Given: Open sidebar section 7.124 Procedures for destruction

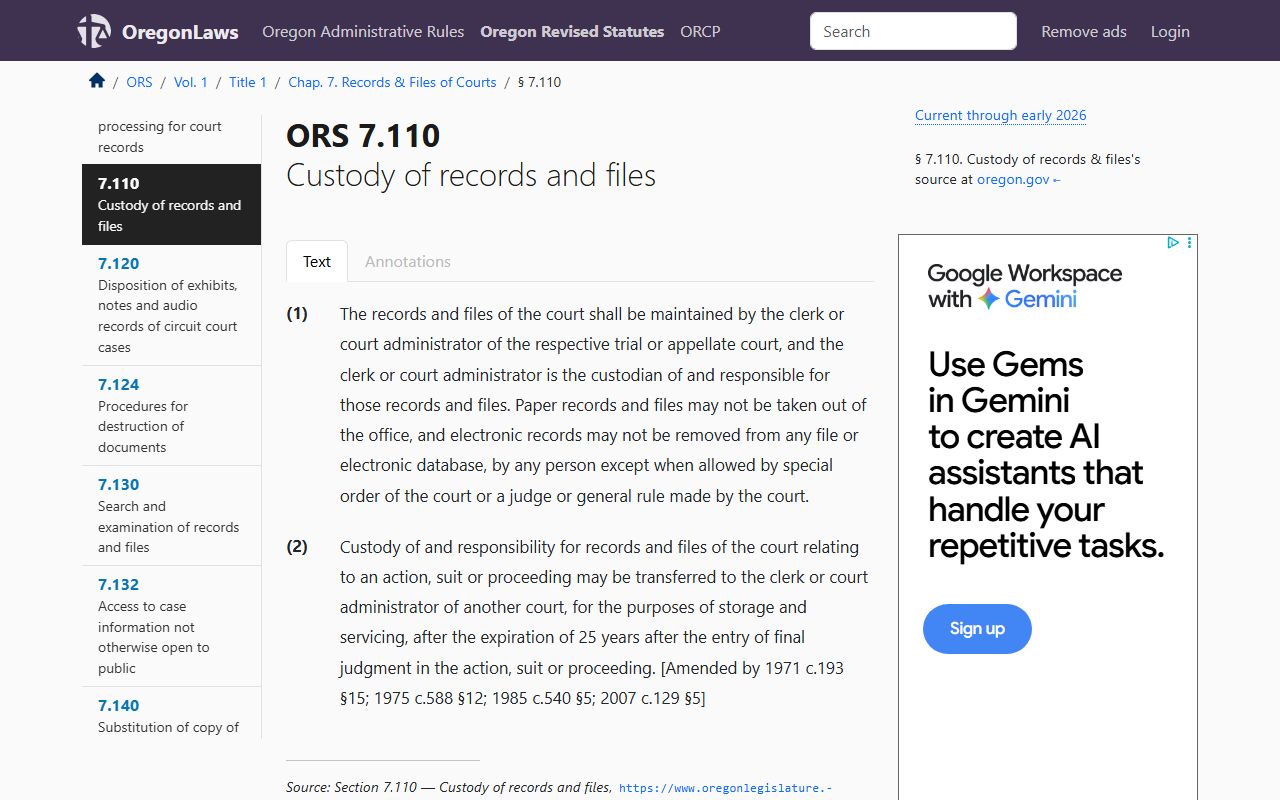Looking at the screenshot, I should tap(171, 415).
